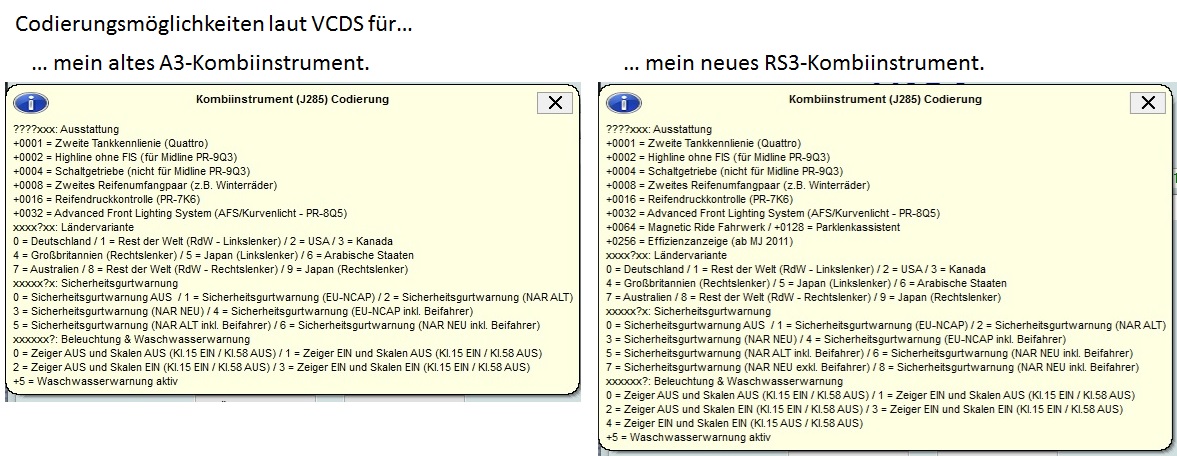The width and height of the screenshot is (1177, 456).
Task: Select '+0001 = Zweite Tankkennlienie (Quattro)' in RS3 dialog
Action: (703, 143)
